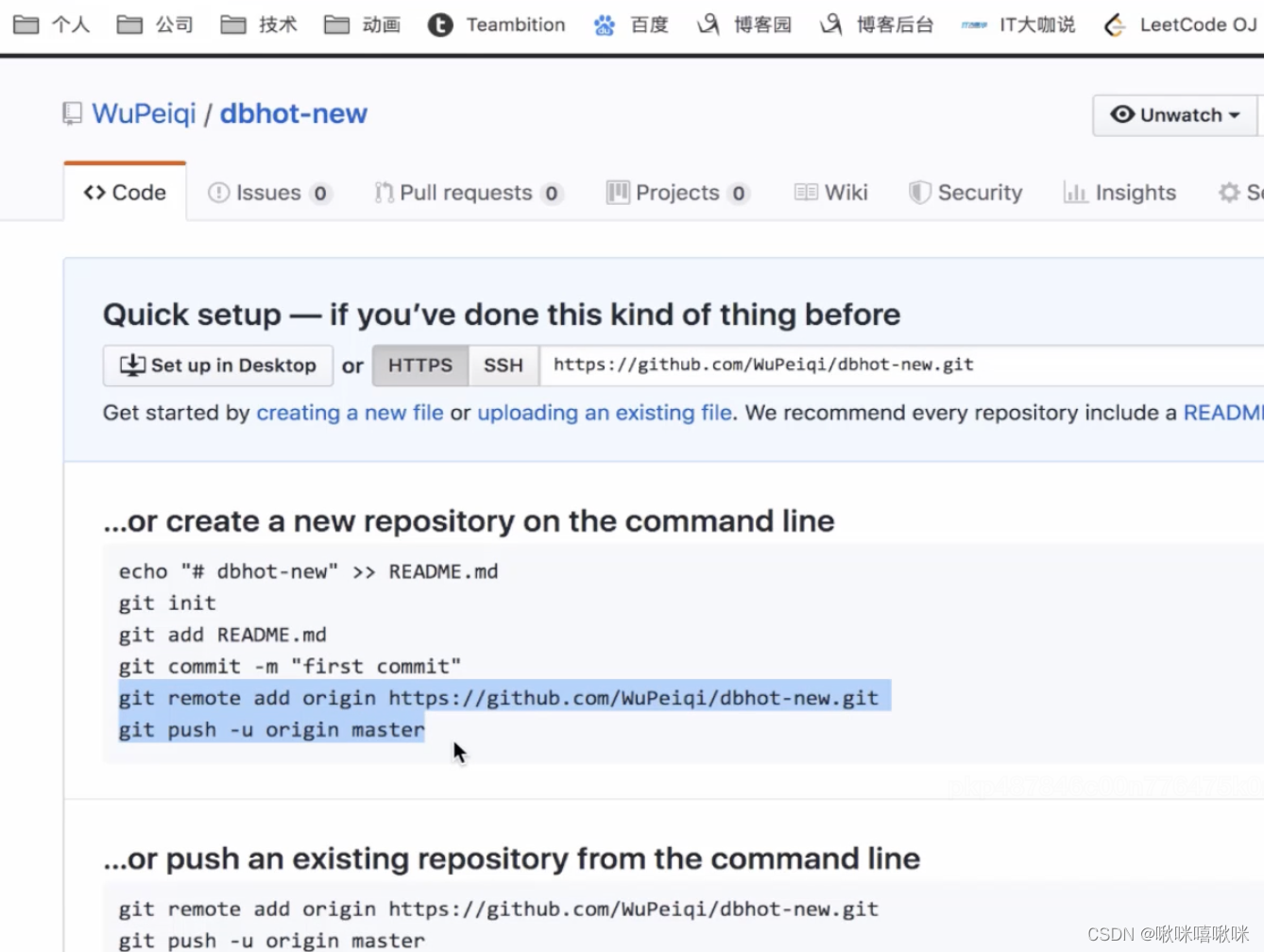Viewport: 1264px width, 952px height.
Task: Click the Pull requests tab icon
Action: coord(384,193)
